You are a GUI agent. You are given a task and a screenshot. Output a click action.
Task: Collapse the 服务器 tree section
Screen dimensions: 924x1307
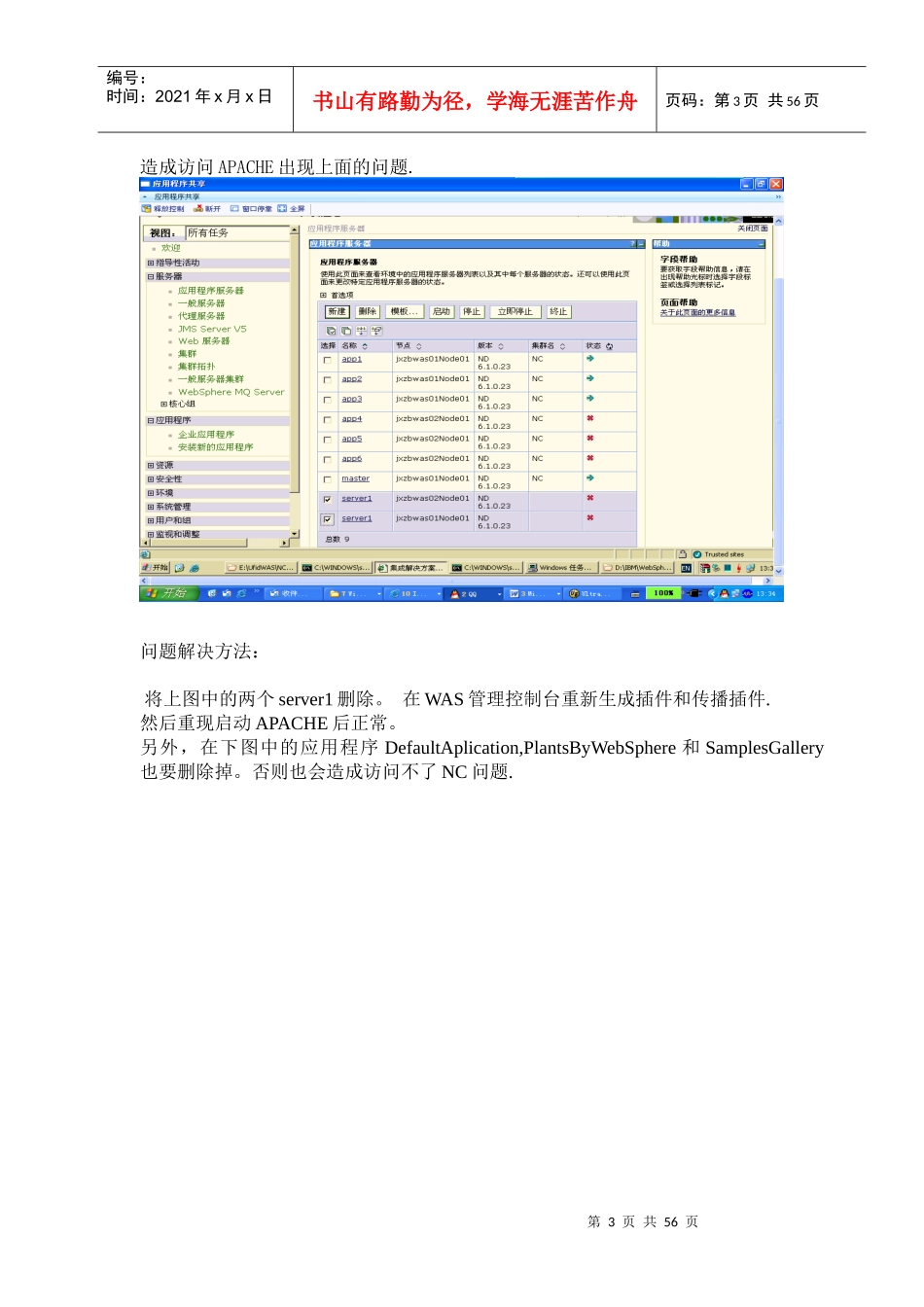tap(151, 276)
